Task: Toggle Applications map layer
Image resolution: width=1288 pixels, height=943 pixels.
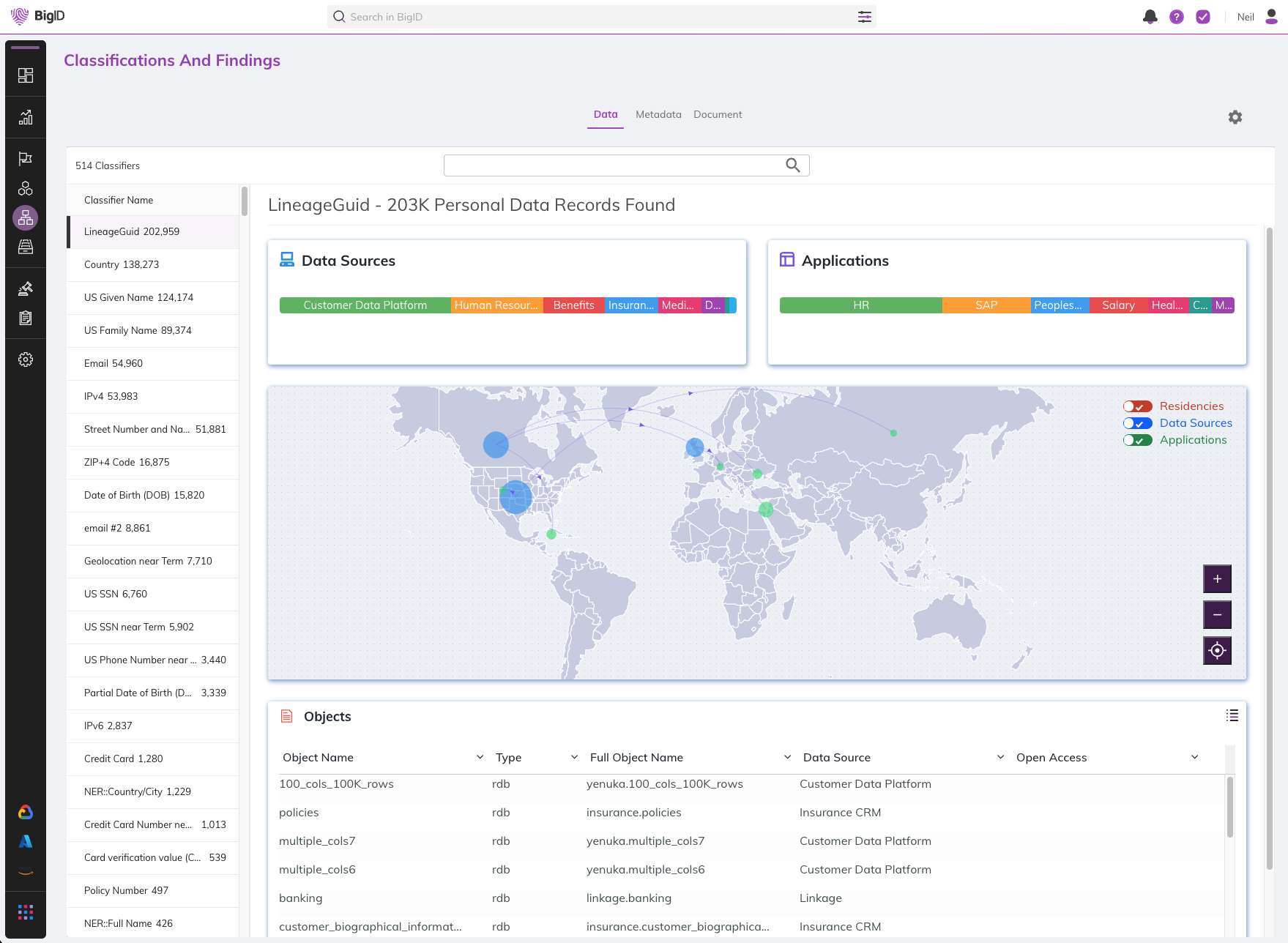Action: tap(1137, 440)
